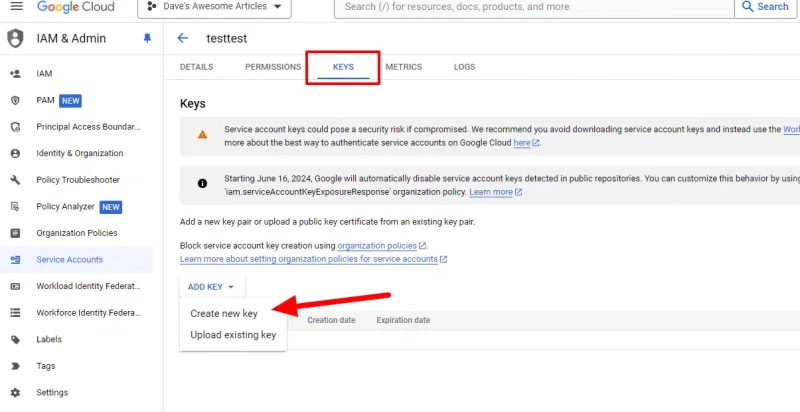This screenshot has width=800, height=412.
Task: Click the Creation date column header
Action: 331,320
